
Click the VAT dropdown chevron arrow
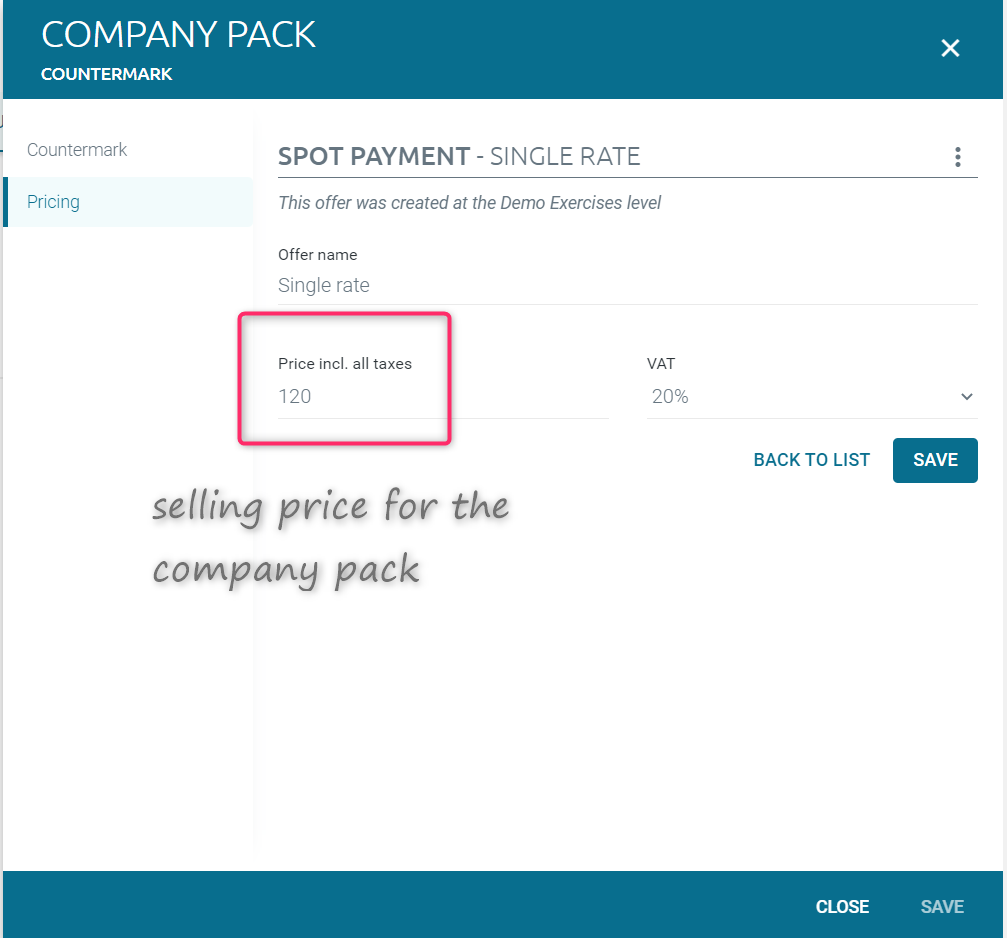966,397
